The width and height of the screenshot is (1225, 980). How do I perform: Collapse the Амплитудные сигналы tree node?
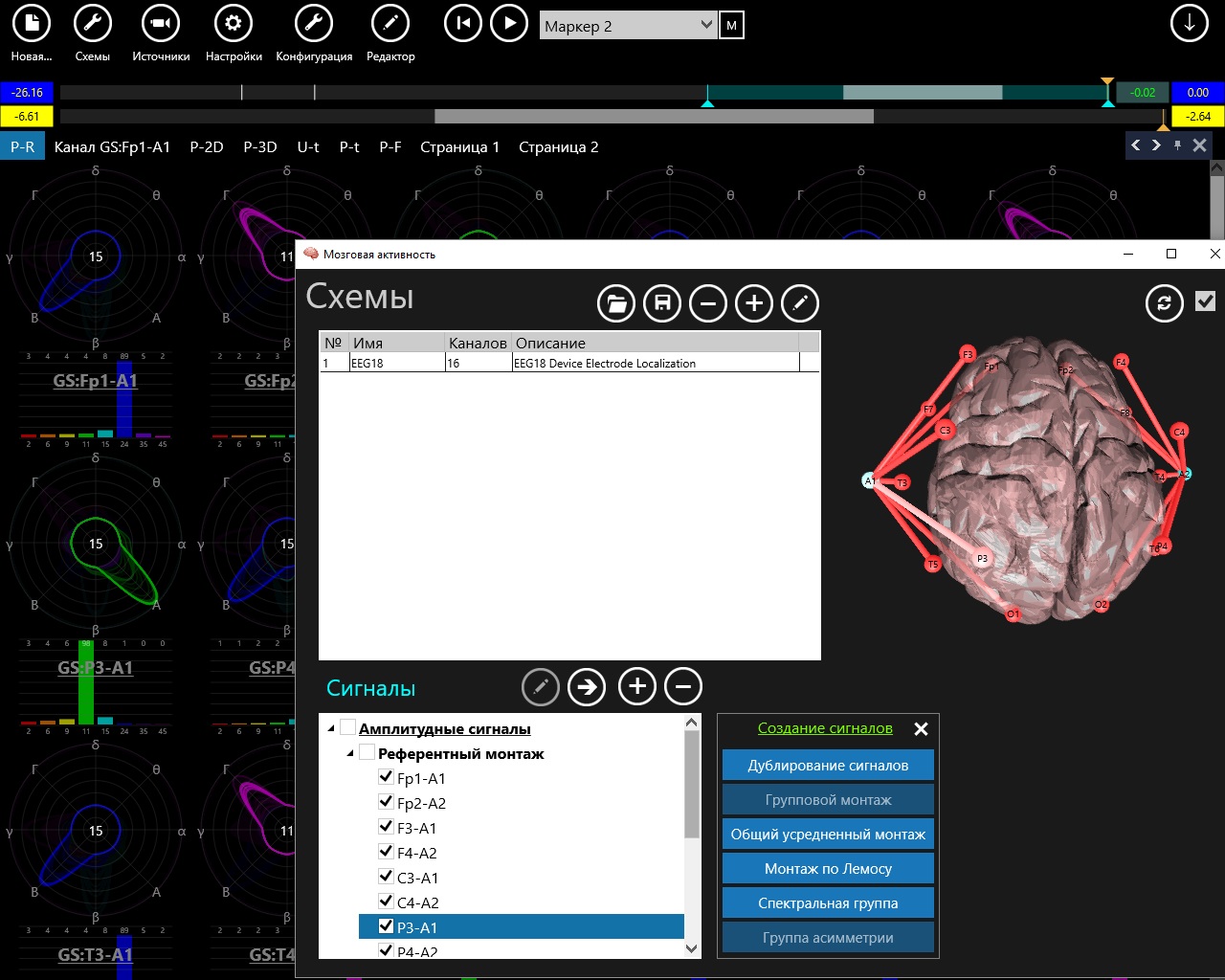click(331, 728)
